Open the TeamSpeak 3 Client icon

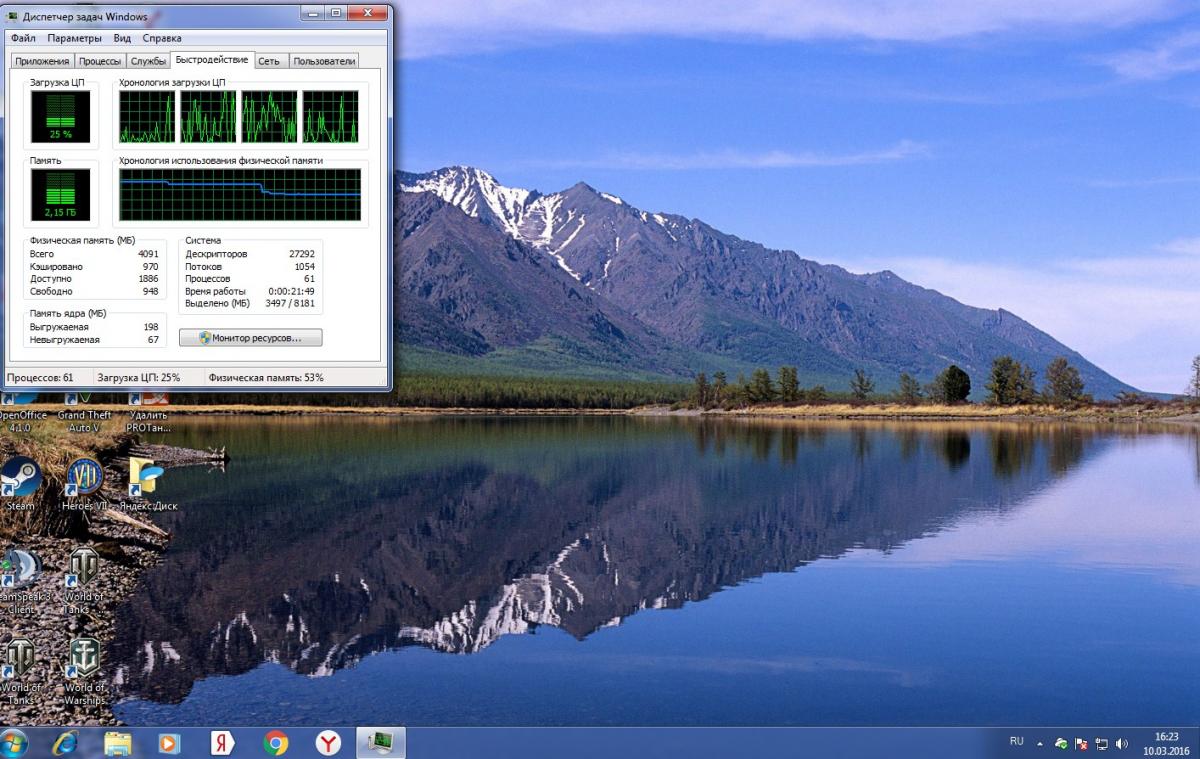click(x=21, y=572)
